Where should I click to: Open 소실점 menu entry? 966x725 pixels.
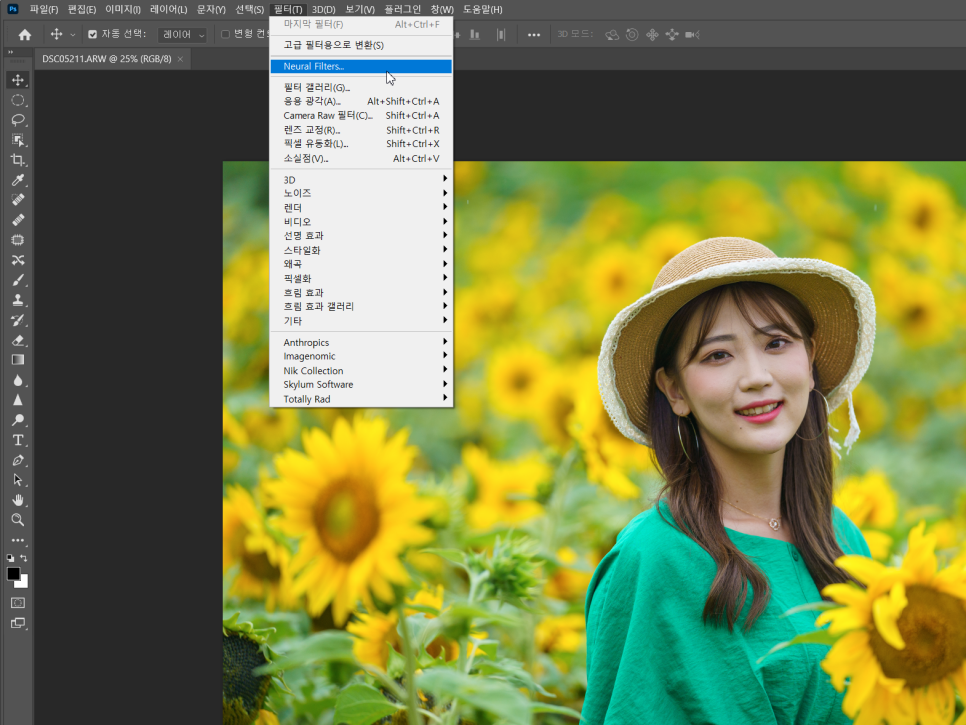[x=361, y=158]
